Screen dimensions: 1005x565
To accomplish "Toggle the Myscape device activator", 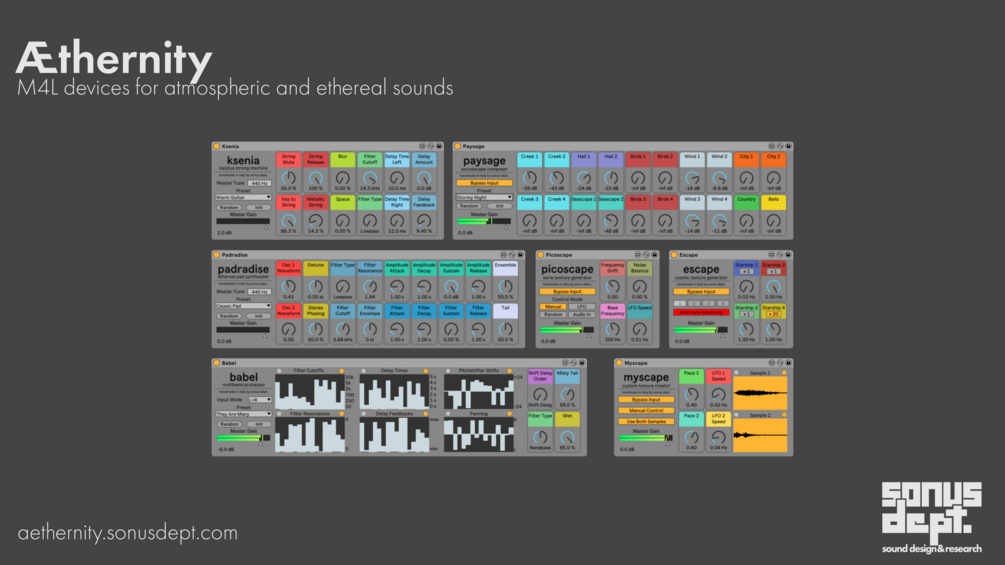I will 619,363.
